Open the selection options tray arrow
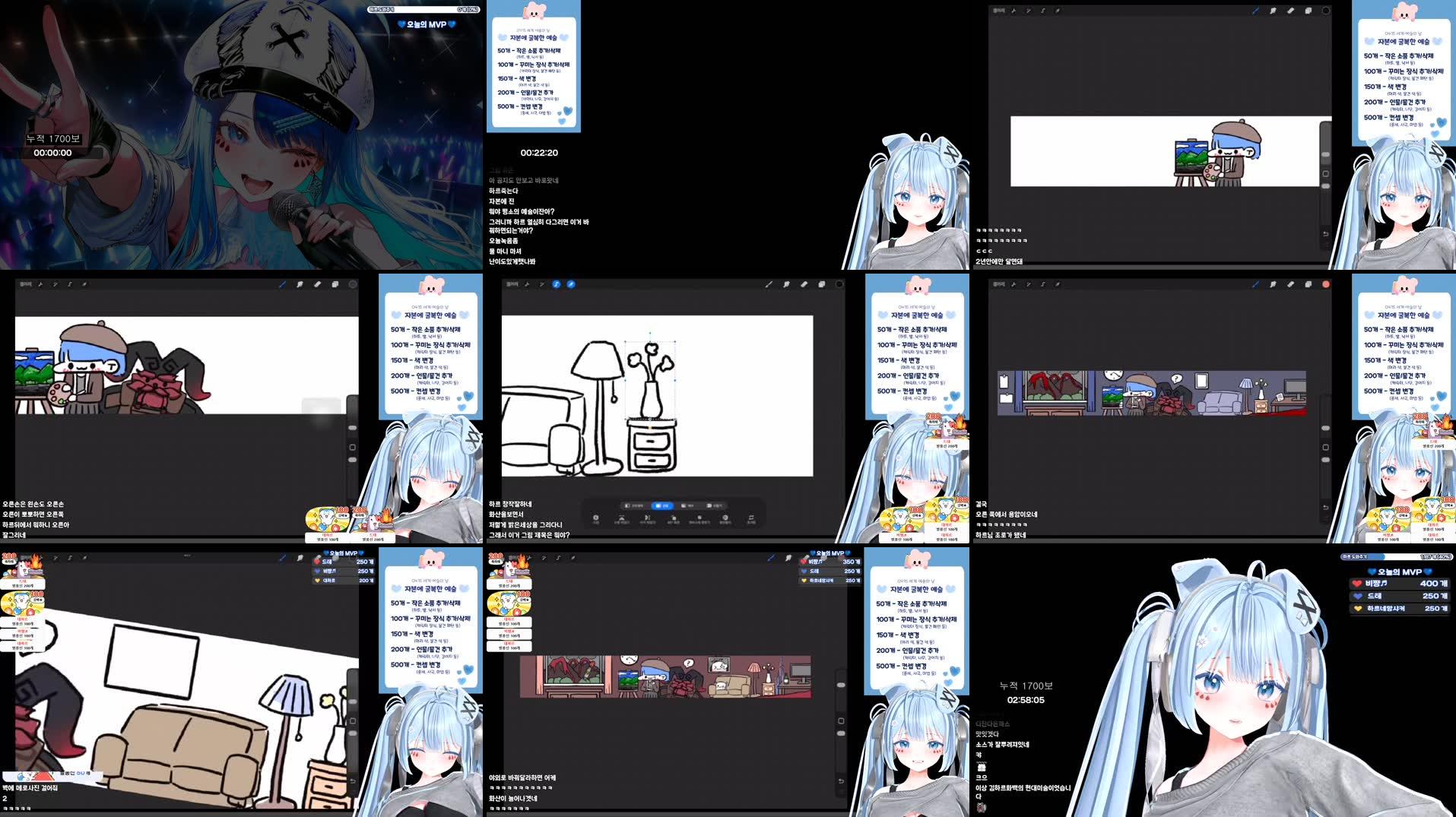 [x=752, y=519]
